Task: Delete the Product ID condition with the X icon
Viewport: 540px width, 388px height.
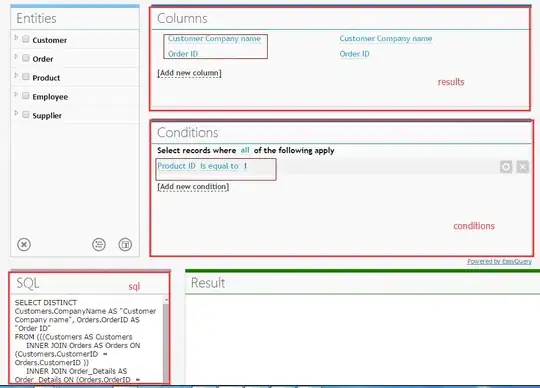Action: pyautogui.click(x=522, y=167)
